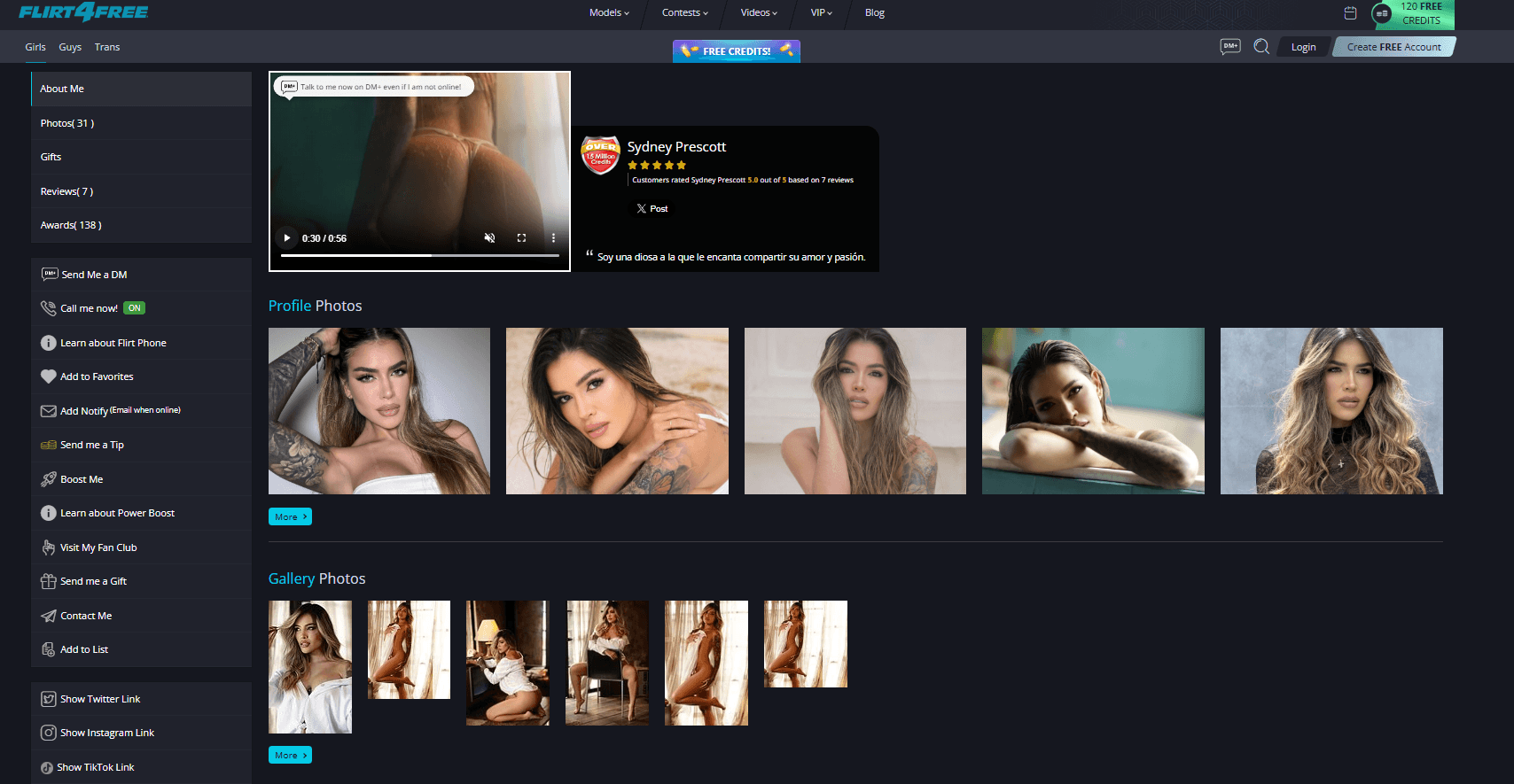Viewport: 1514px width, 784px height.
Task: Open the first gallery photo in white shirt
Action: tap(310, 667)
